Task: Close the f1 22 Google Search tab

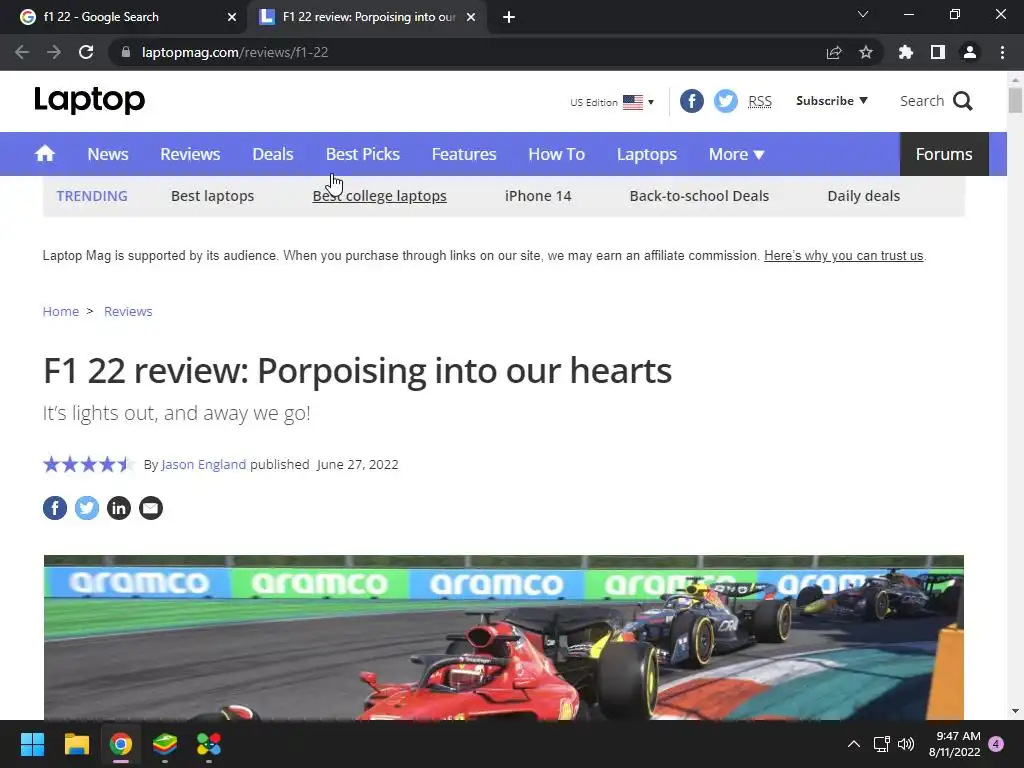Action: (232, 18)
